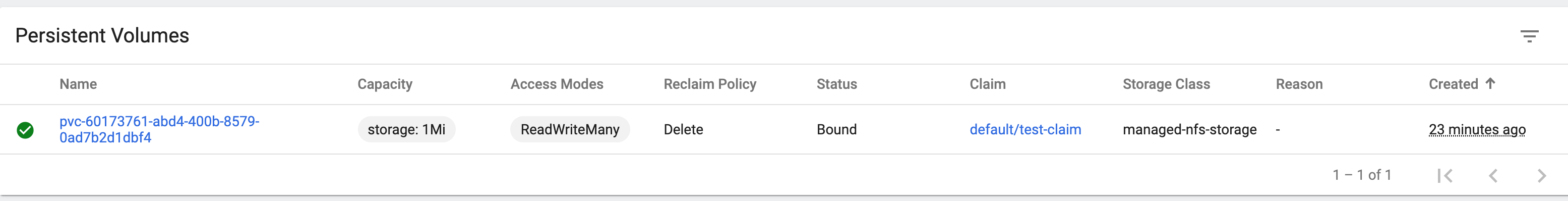Click the Storage Class column header
The width and height of the screenshot is (1568, 201).
point(1166,84)
